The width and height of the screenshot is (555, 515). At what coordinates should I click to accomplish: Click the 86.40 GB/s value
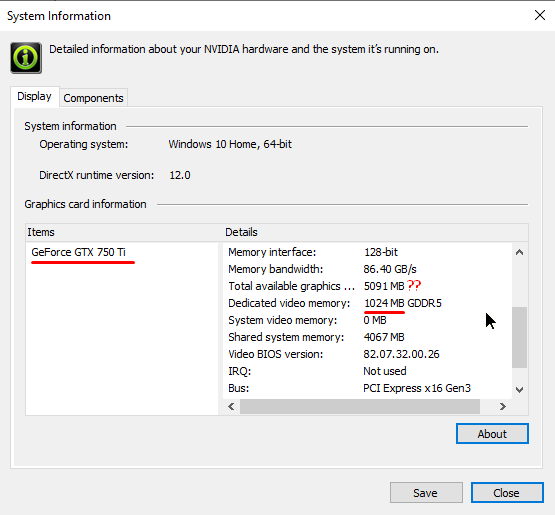[390, 269]
